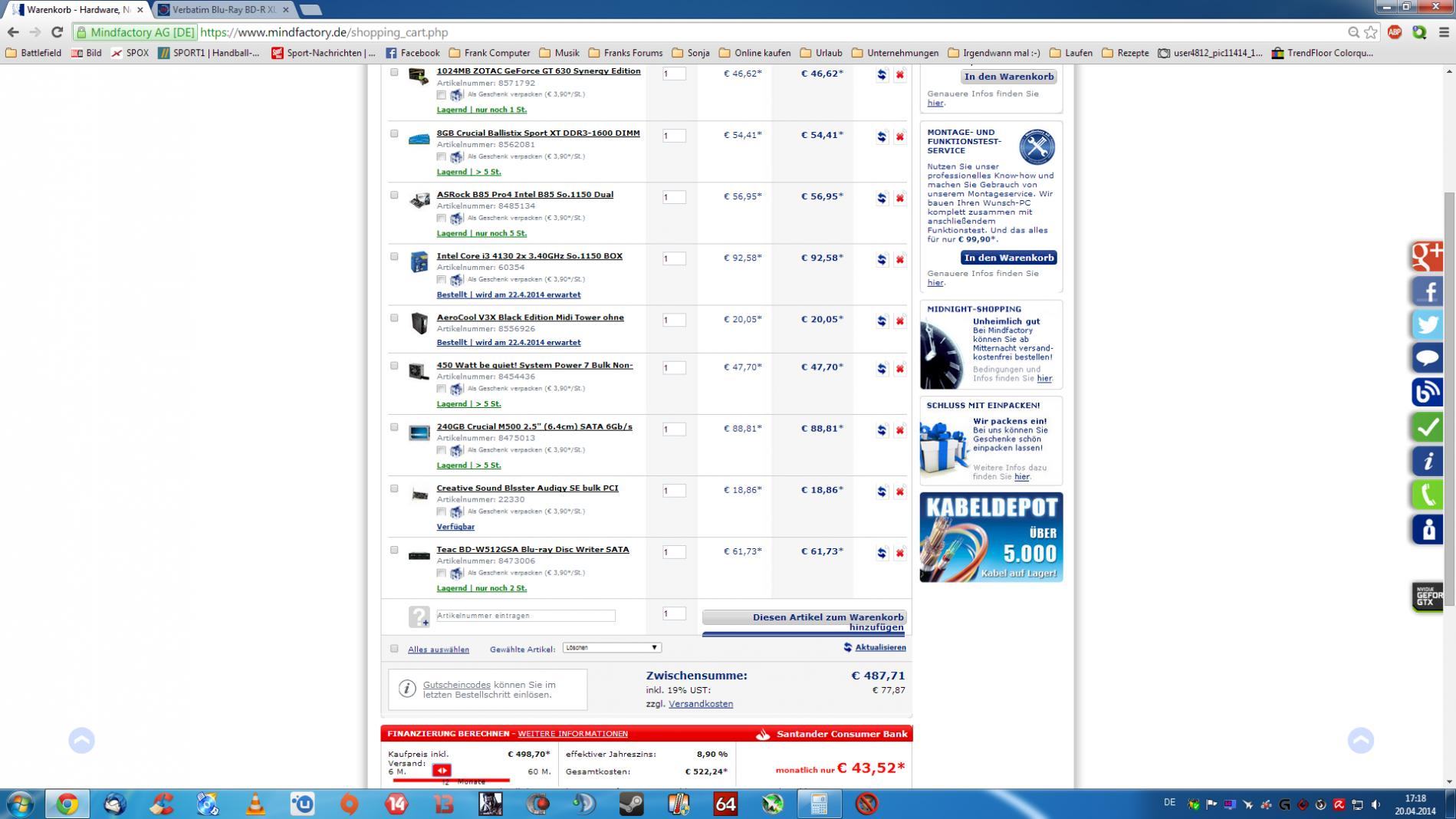Image resolution: width=1456 pixels, height=819 pixels.
Task: Open Adblock Plus extension icon
Action: coord(1395,32)
